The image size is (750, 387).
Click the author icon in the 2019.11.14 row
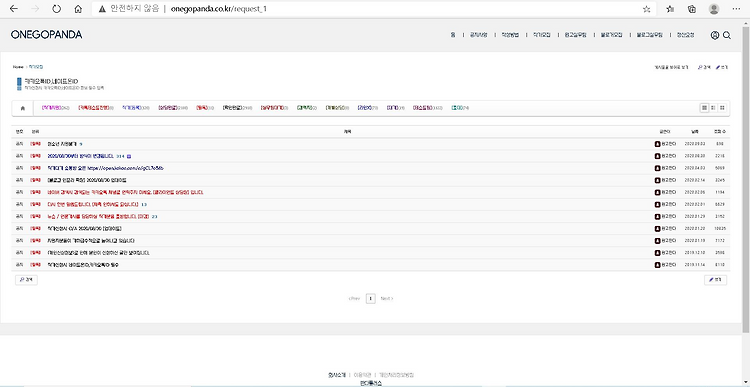[x=657, y=265]
